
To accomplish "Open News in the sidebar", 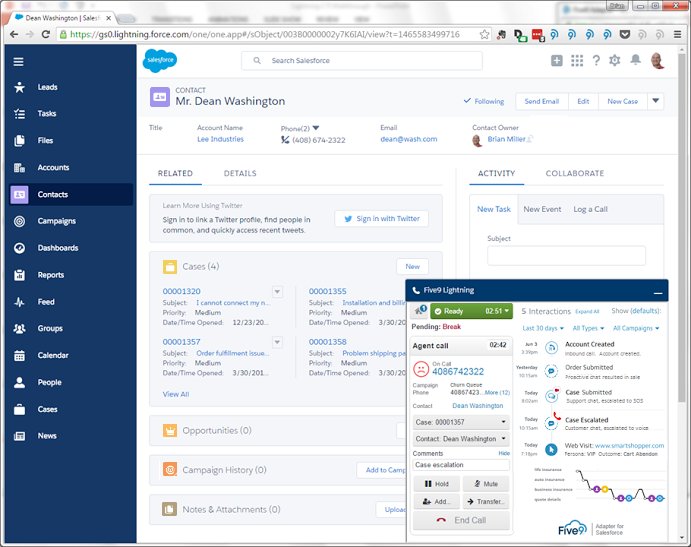I will [47, 436].
